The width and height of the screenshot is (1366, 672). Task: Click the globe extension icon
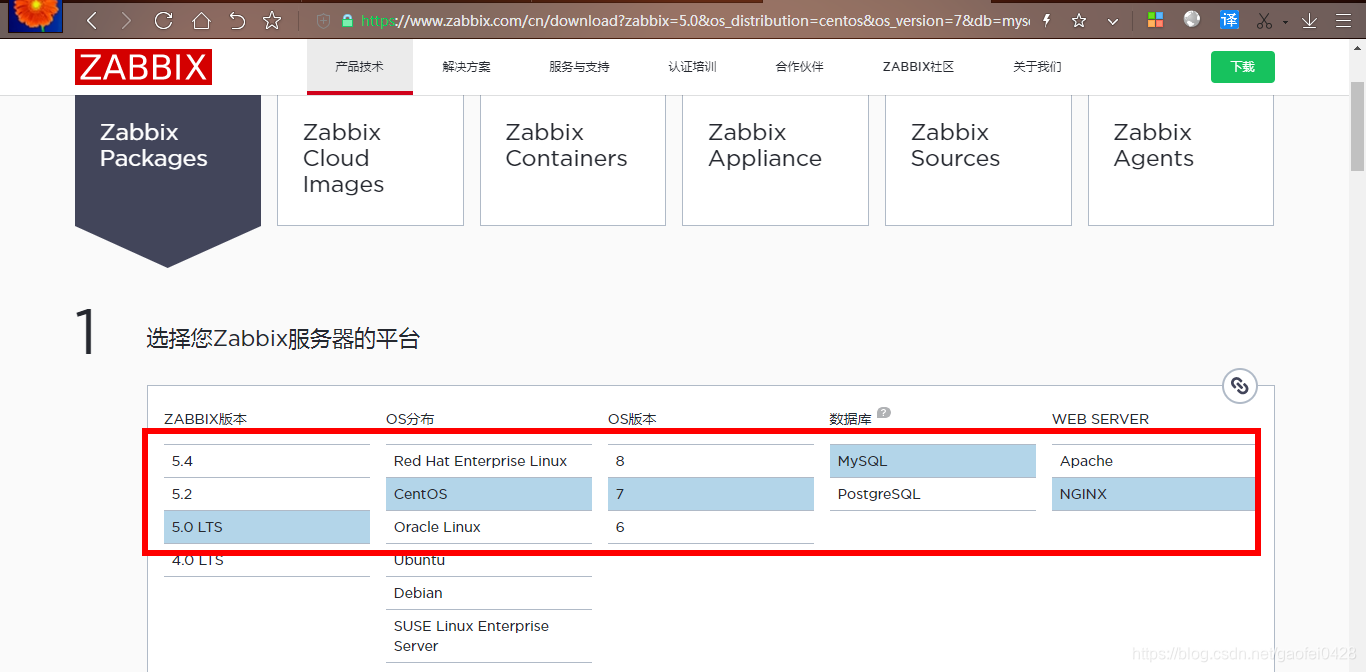pos(1192,19)
